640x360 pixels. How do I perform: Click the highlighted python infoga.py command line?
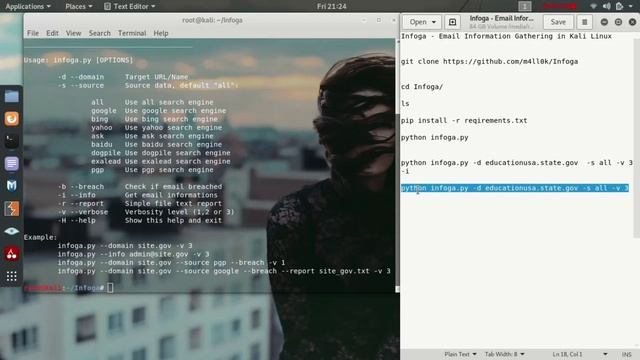tap(515, 188)
